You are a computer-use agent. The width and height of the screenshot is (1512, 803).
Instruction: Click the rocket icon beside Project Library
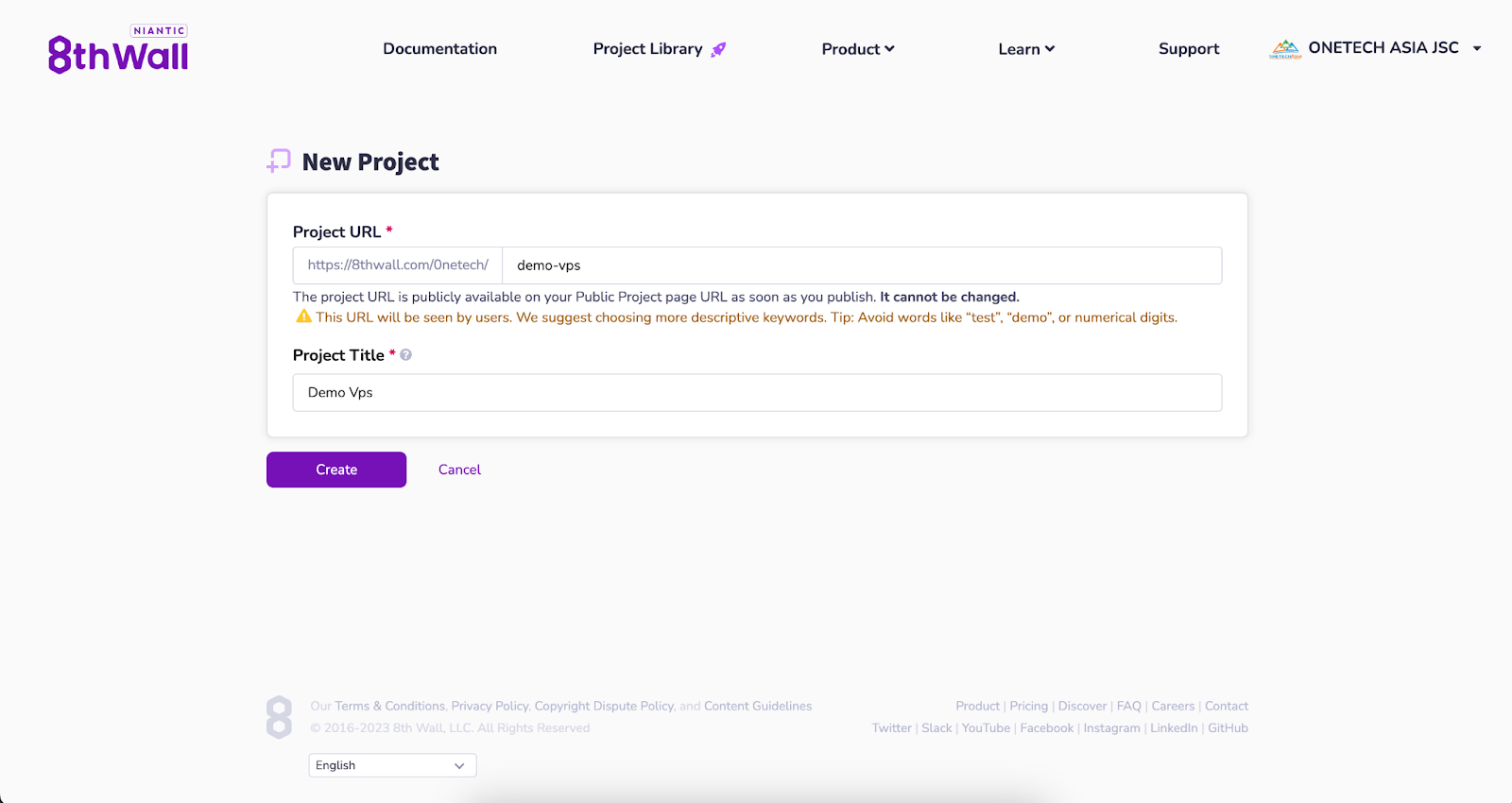tap(718, 49)
